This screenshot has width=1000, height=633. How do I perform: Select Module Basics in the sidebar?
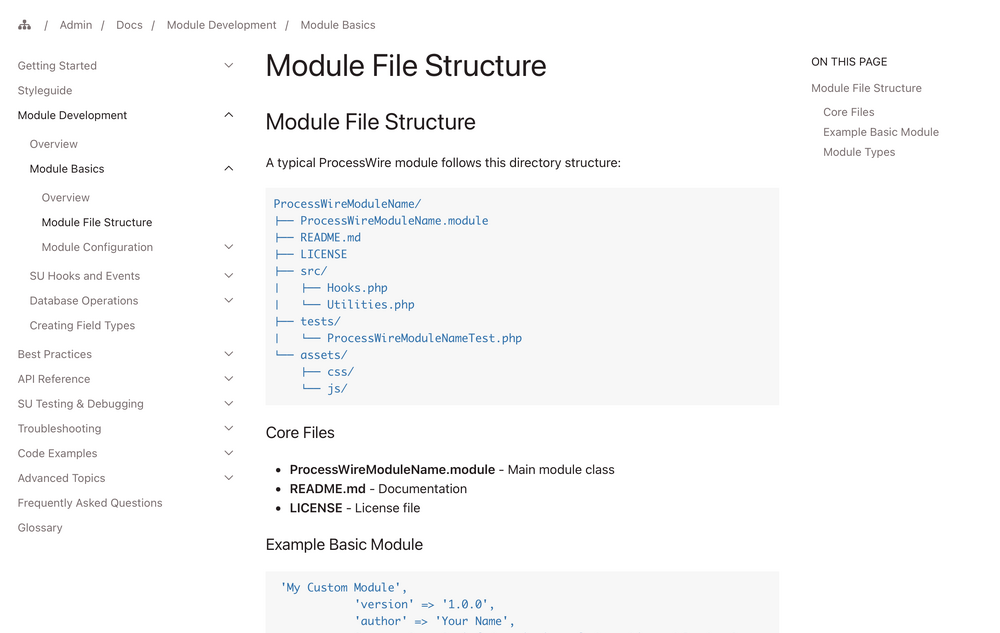[x=67, y=169]
